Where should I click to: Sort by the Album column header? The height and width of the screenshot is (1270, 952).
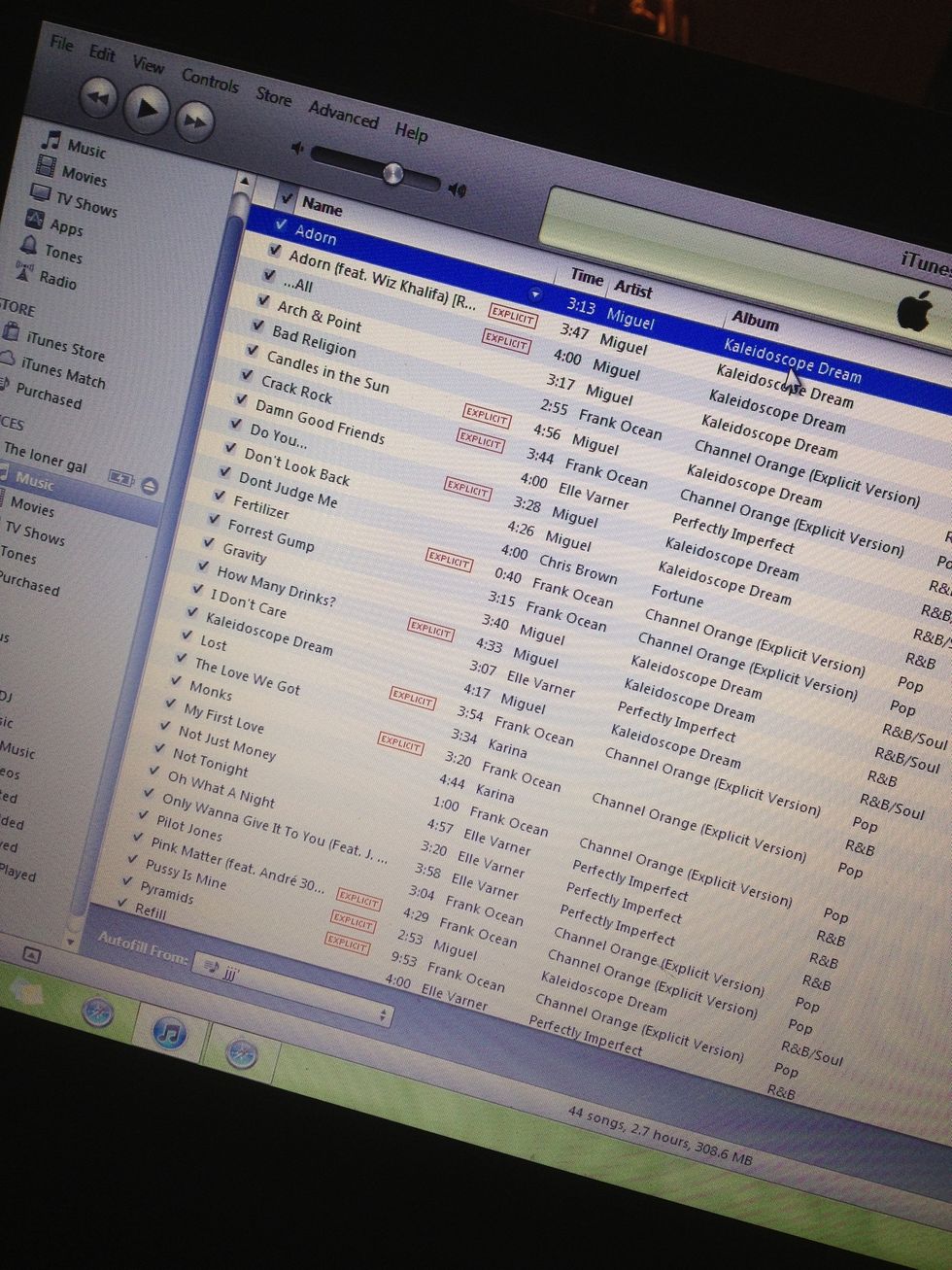click(x=755, y=321)
